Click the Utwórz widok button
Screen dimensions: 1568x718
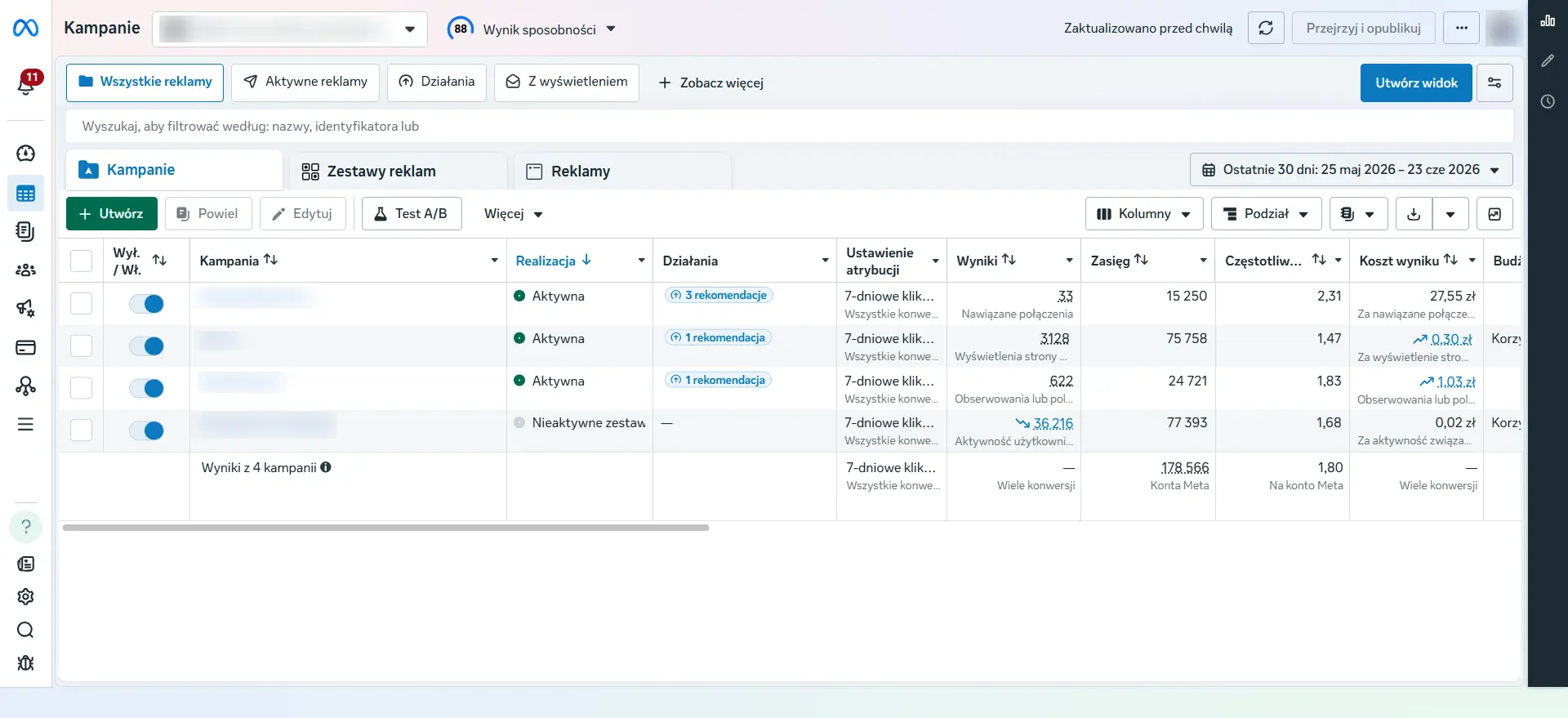pyautogui.click(x=1416, y=83)
